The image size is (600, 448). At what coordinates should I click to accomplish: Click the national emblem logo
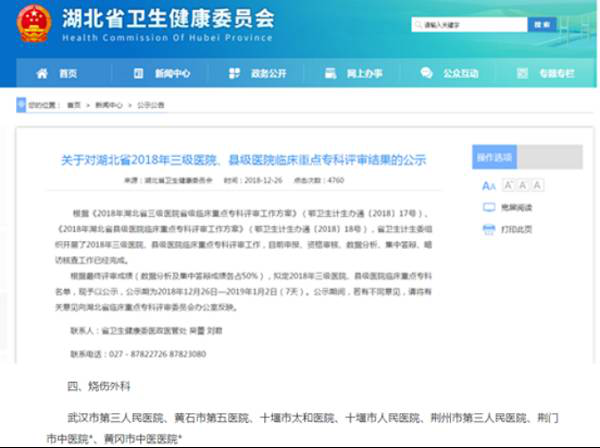pos(34,23)
